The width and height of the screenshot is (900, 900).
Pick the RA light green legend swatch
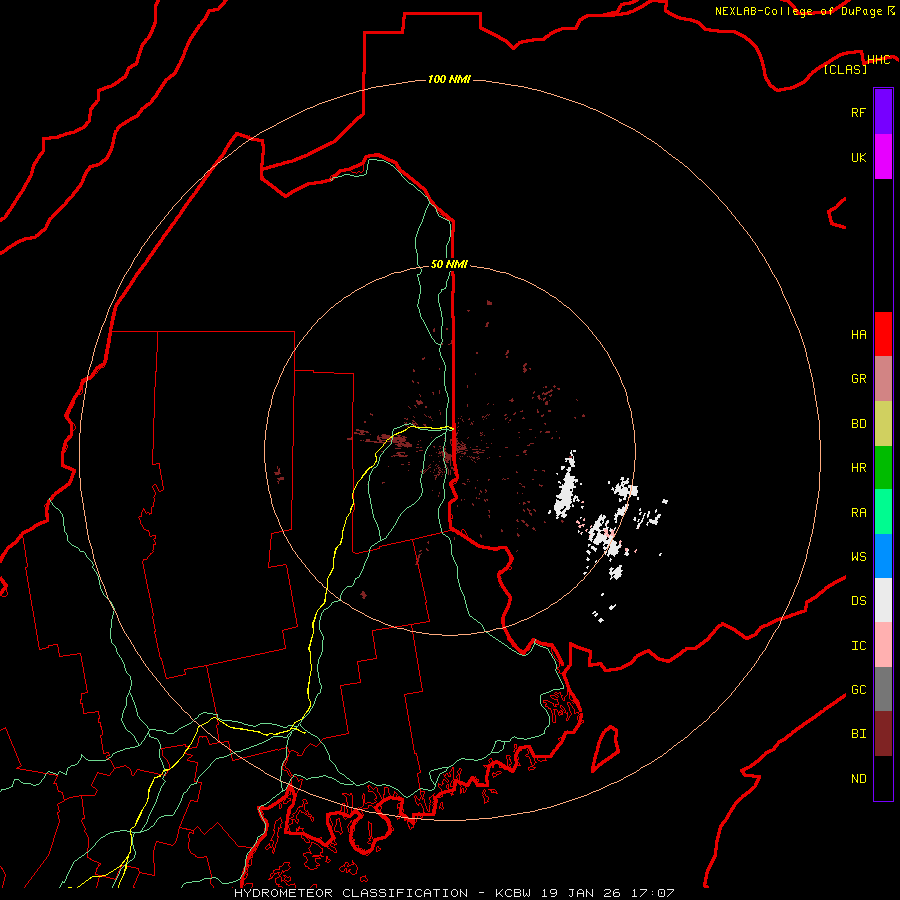[883, 512]
